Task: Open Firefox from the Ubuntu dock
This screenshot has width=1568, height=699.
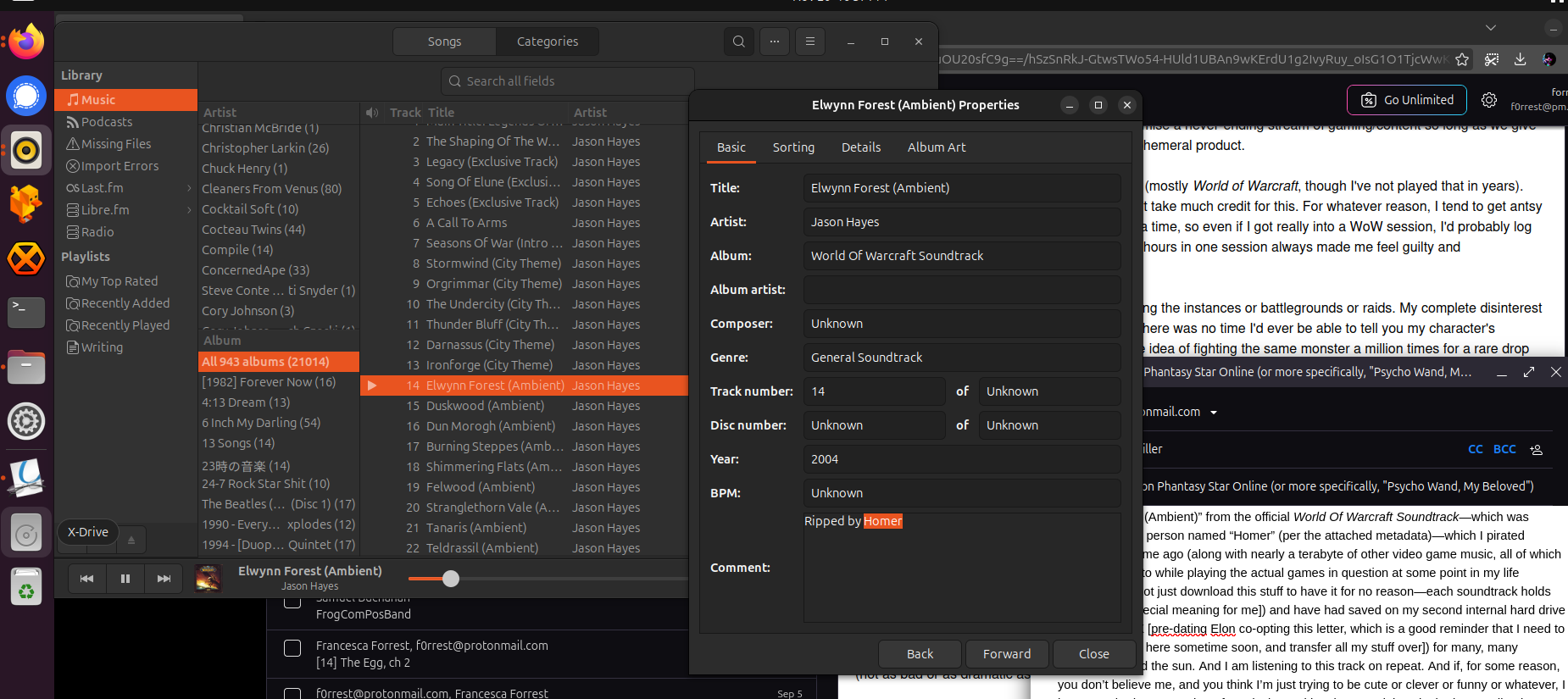Action: pyautogui.click(x=26, y=42)
